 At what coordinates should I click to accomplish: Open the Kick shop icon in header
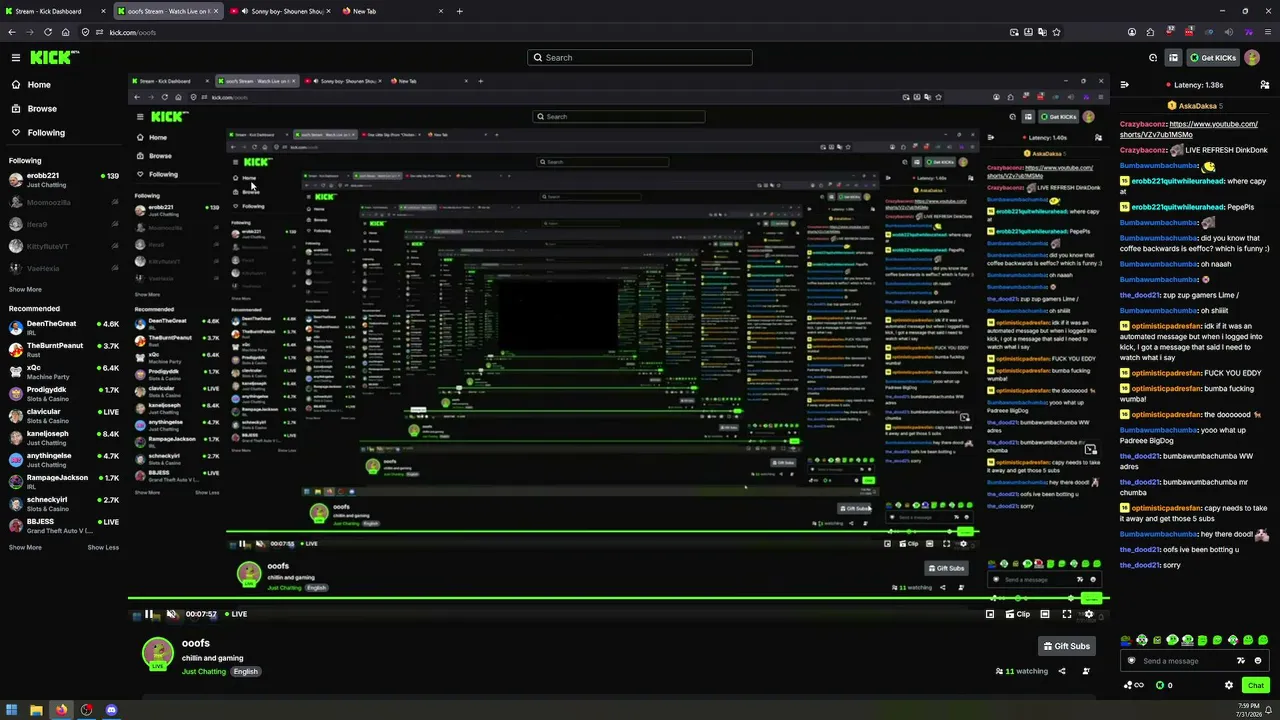(x=1174, y=58)
